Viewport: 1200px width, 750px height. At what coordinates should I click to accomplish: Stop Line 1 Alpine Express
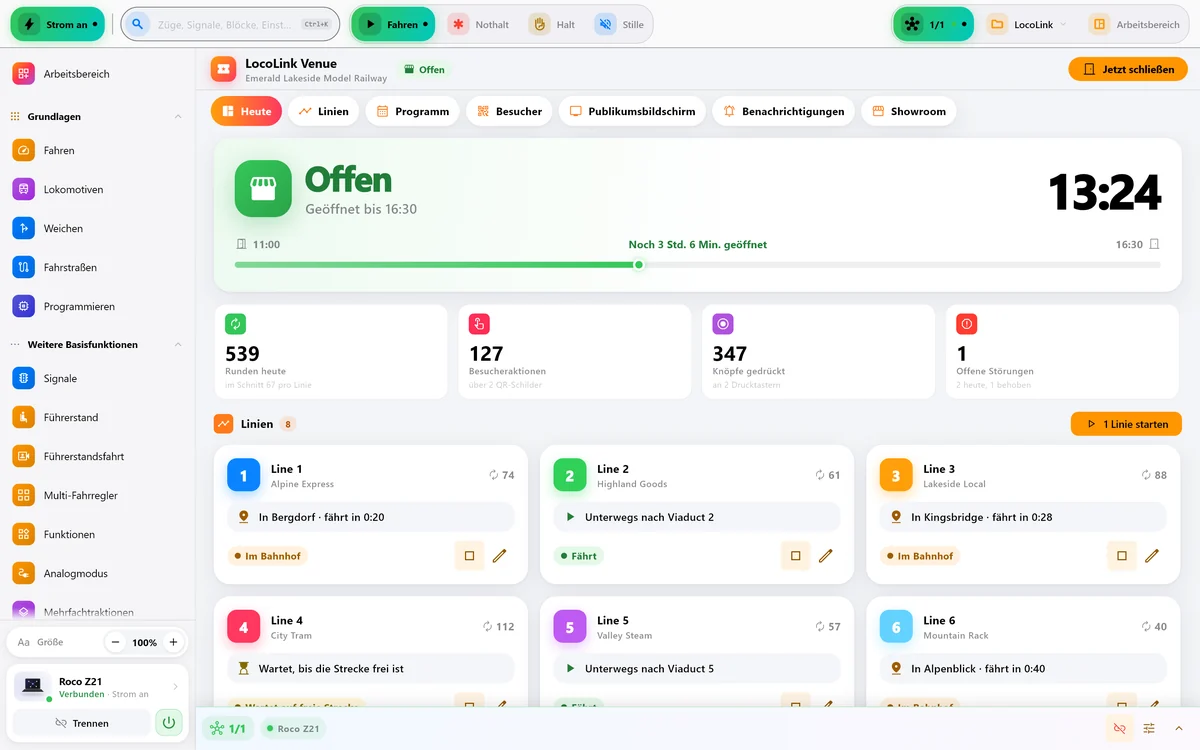click(469, 556)
